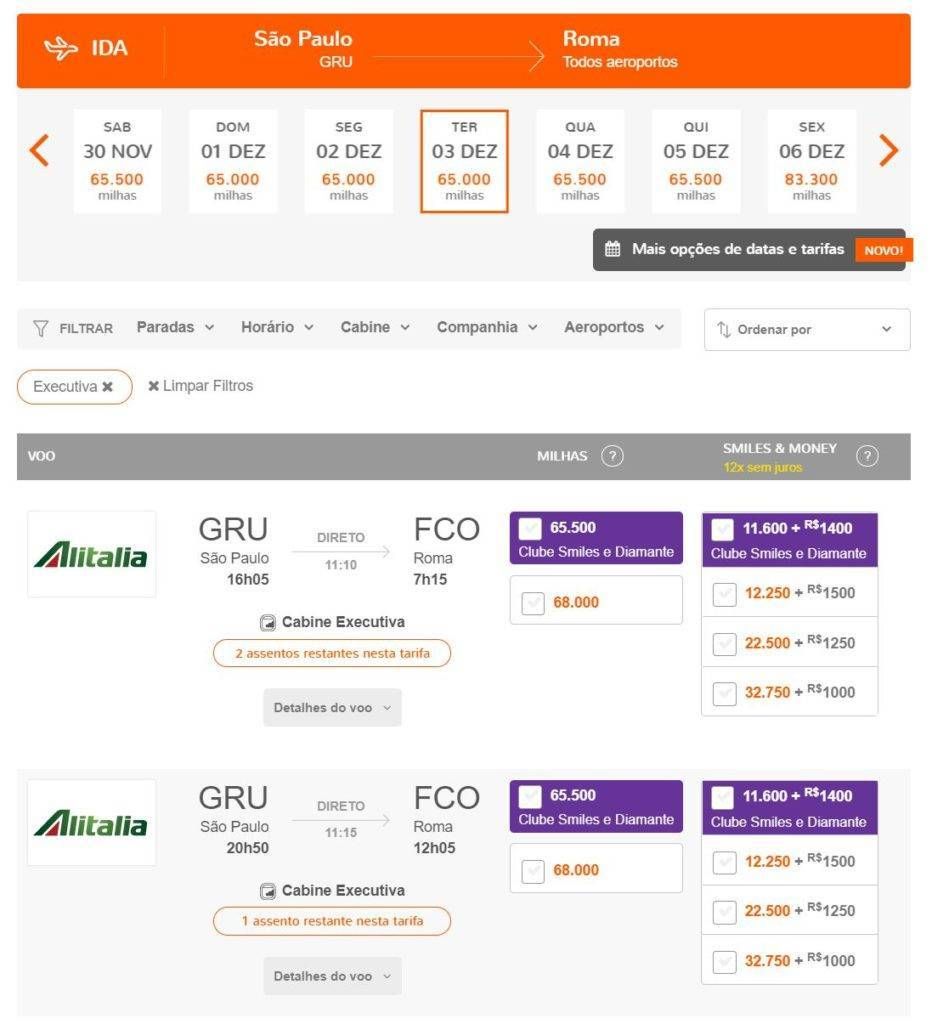The height and width of the screenshot is (1024, 932).
Task: Expand Detalhes do voo for 16h05 flight
Action: pyautogui.click(x=332, y=707)
